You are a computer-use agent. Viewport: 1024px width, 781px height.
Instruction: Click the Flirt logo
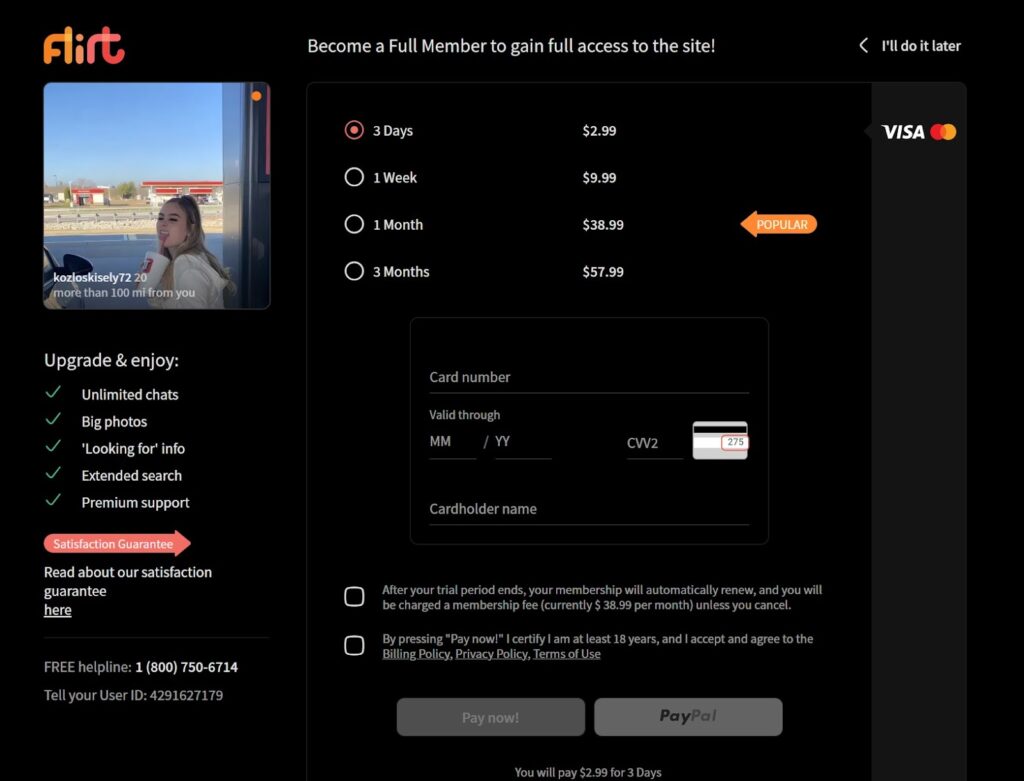pyautogui.click(x=84, y=45)
